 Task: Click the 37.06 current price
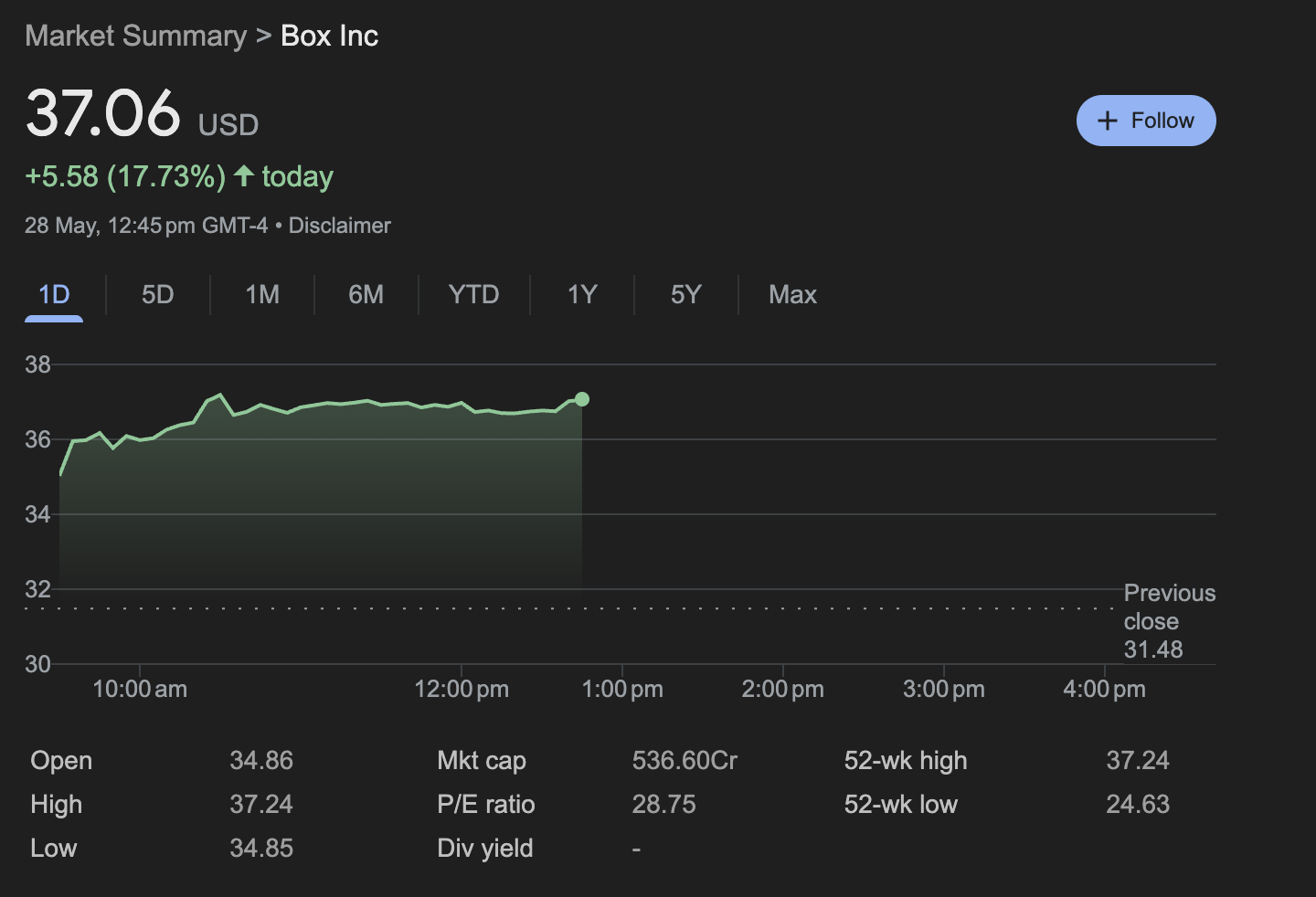pos(103,113)
